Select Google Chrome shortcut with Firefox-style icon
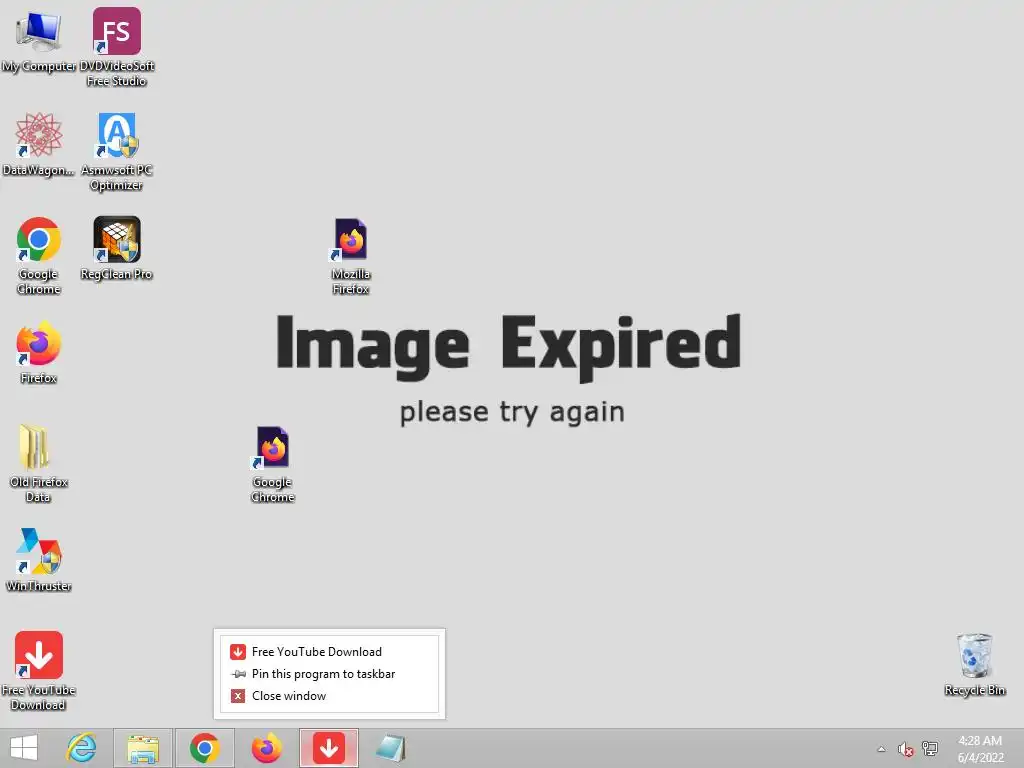 (x=272, y=464)
